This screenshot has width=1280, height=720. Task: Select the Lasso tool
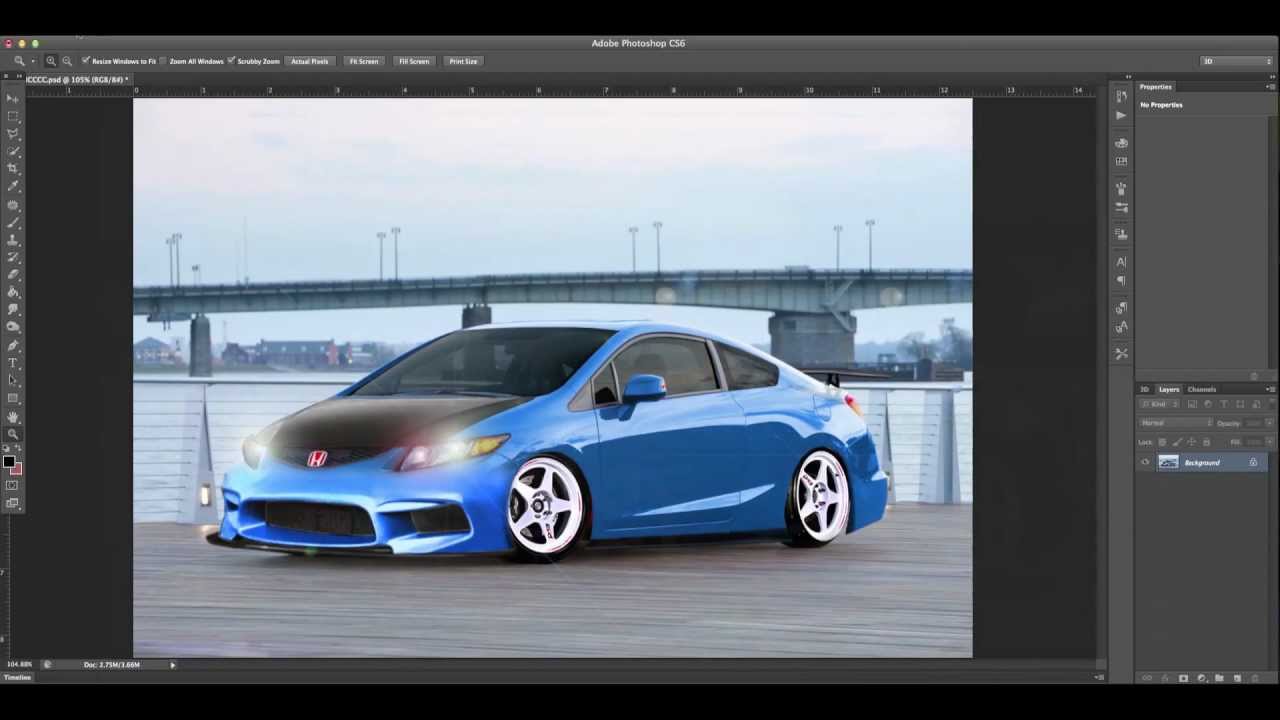click(12, 133)
